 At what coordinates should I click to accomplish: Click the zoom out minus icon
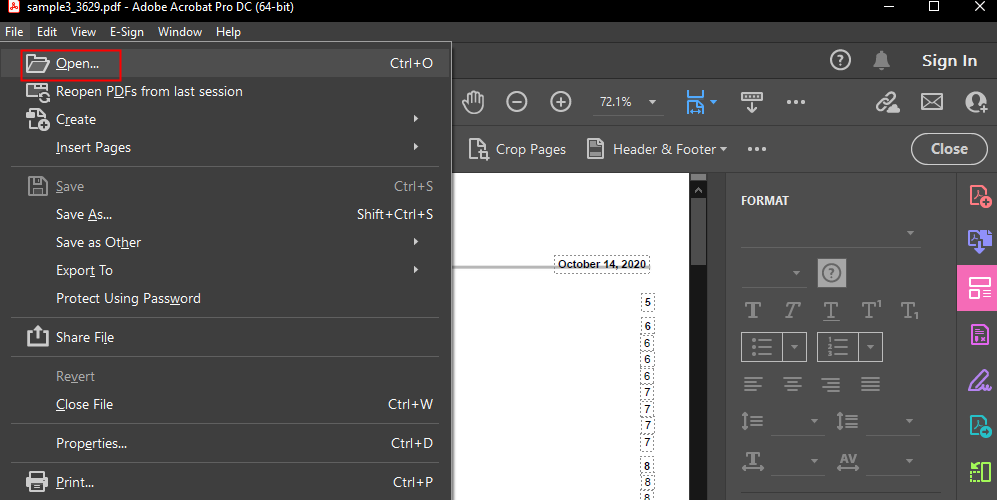[x=516, y=102]
